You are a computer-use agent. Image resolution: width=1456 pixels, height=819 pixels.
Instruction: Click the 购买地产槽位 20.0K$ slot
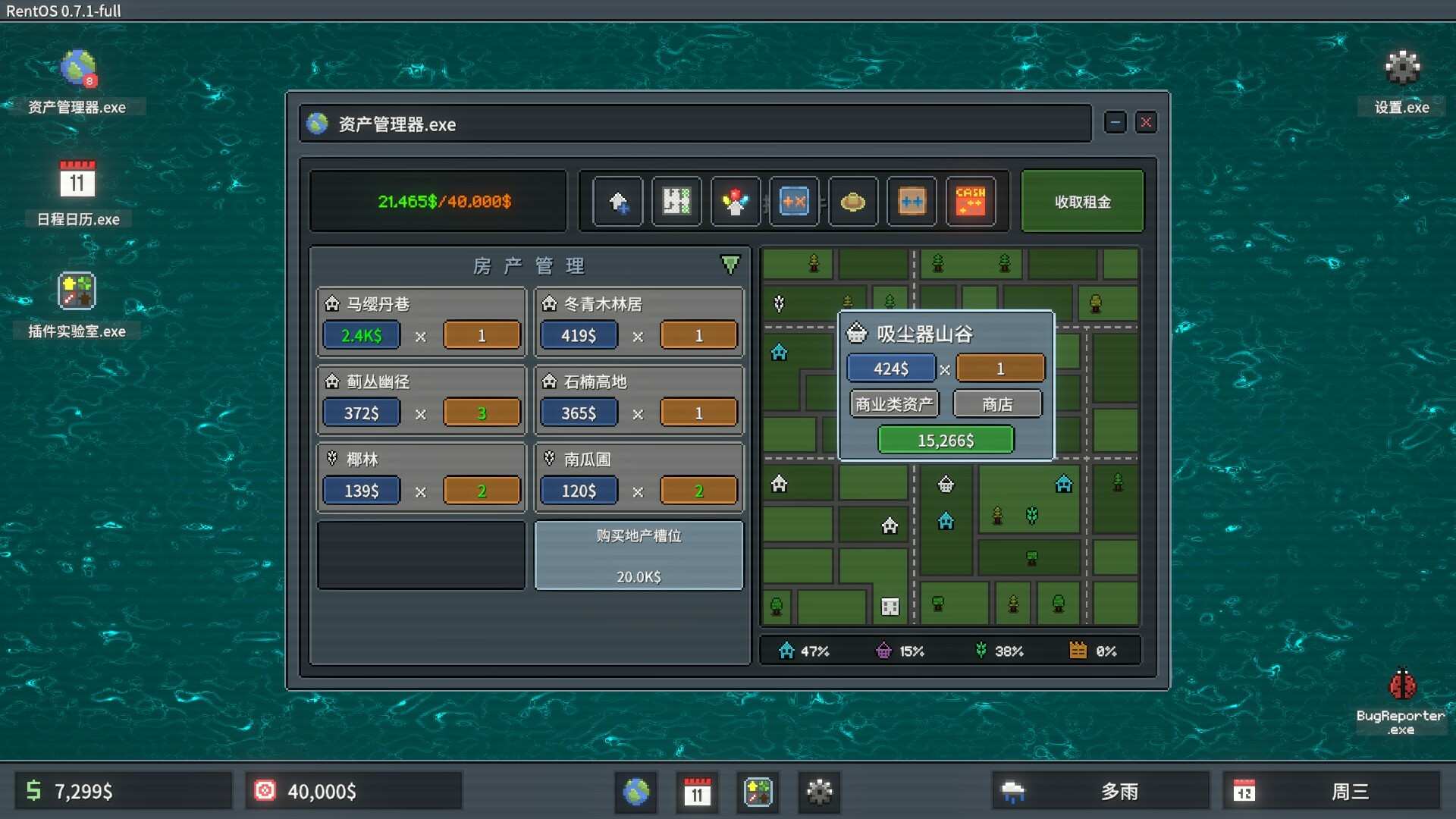pyautogui.click(x=639, y=556)
